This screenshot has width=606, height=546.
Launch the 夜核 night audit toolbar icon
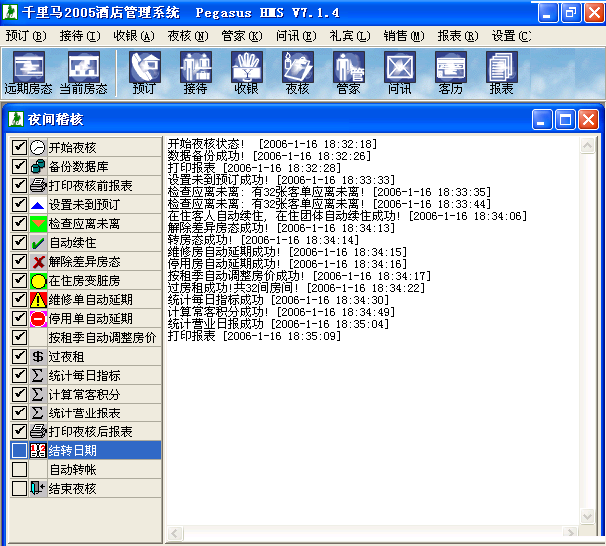pyautogui.click(x=298, y=73)
